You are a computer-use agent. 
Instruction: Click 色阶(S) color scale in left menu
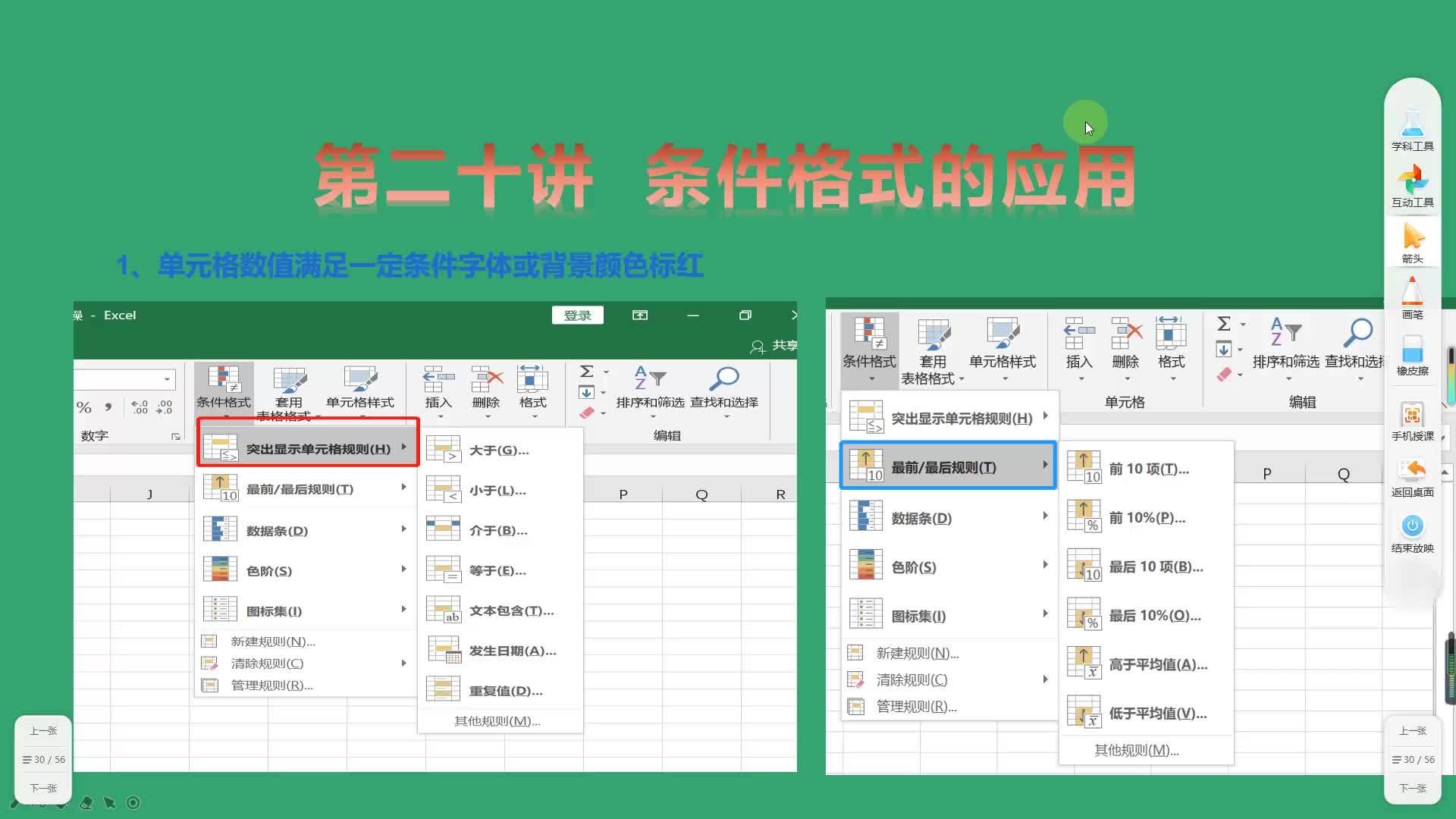pyautogui.click(x=268, y=570)
